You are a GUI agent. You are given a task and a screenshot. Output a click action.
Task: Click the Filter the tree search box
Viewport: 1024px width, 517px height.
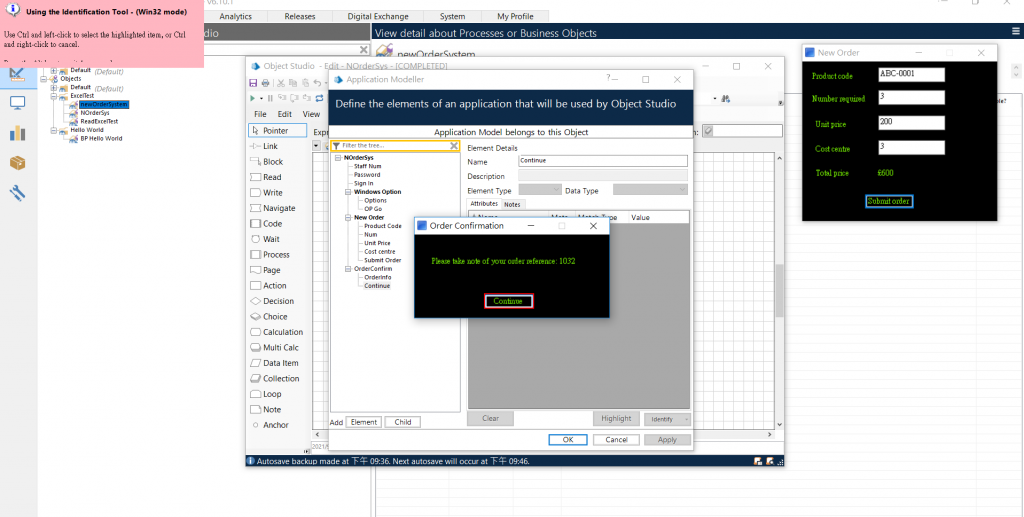[x=395, y=146]
